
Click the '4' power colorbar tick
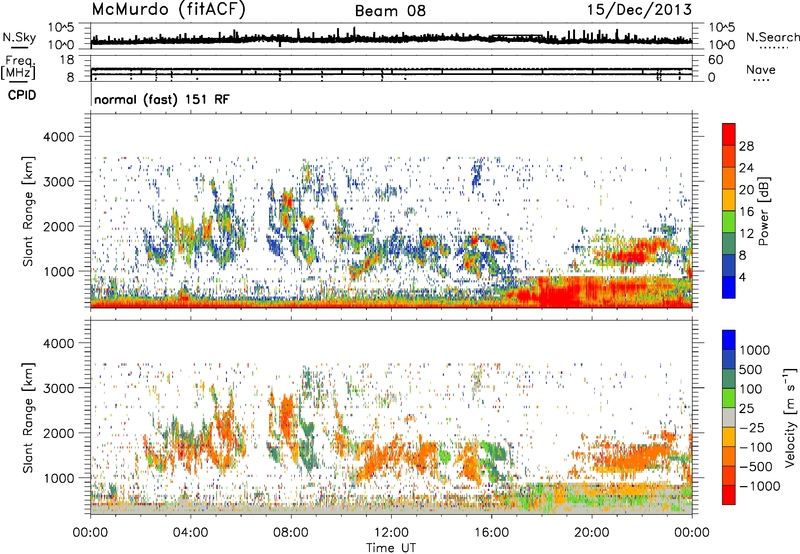tap(743, 277)
